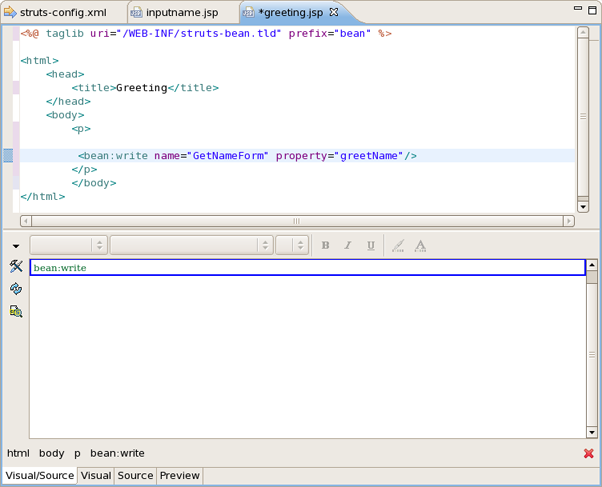Screen dimensions: 602x487
Task: Click the background color highlighter icon
Action: pyautogui.click(x=398, y=245)
